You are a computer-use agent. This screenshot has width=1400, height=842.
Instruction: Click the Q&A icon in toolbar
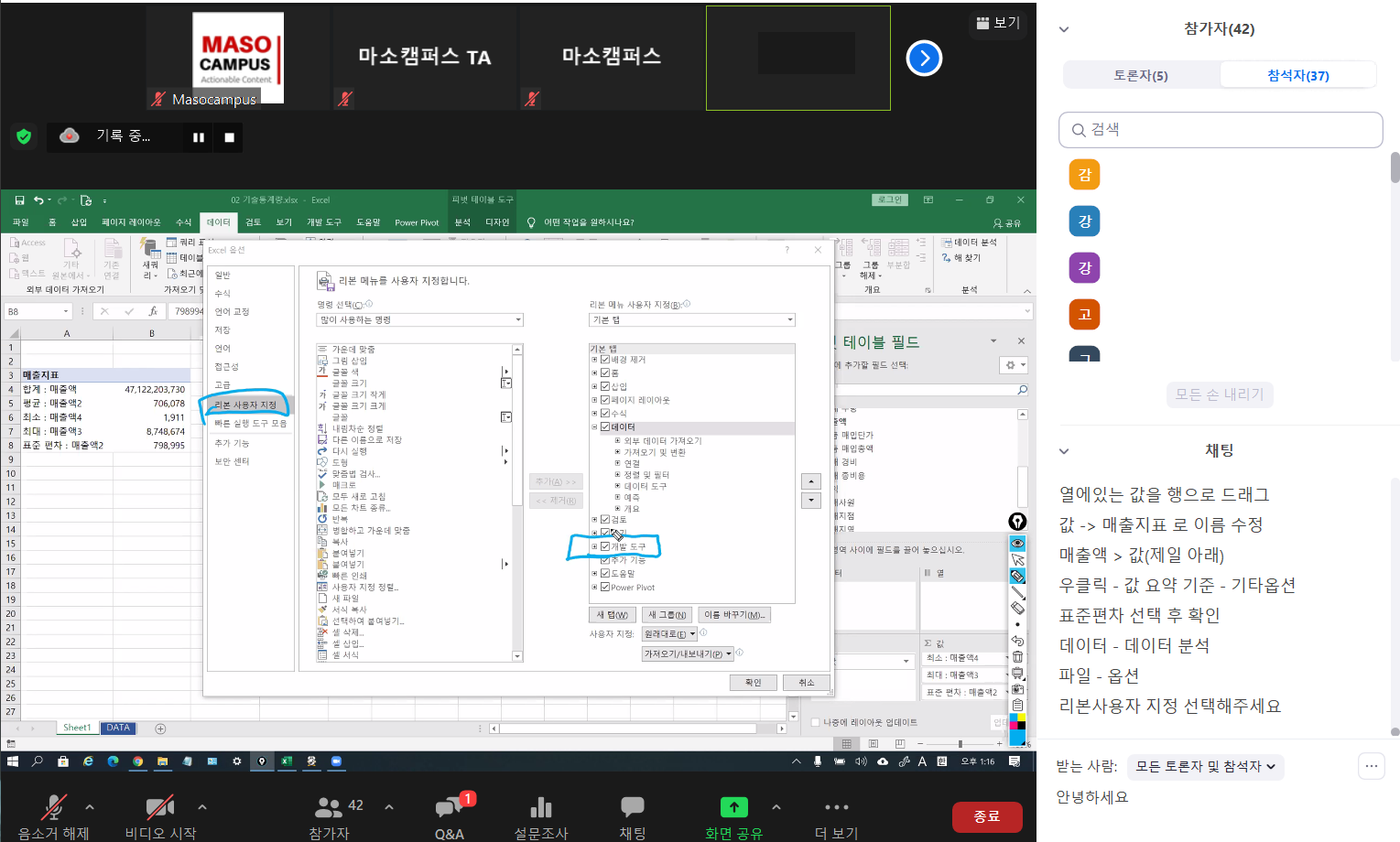[x=449, y=807]
